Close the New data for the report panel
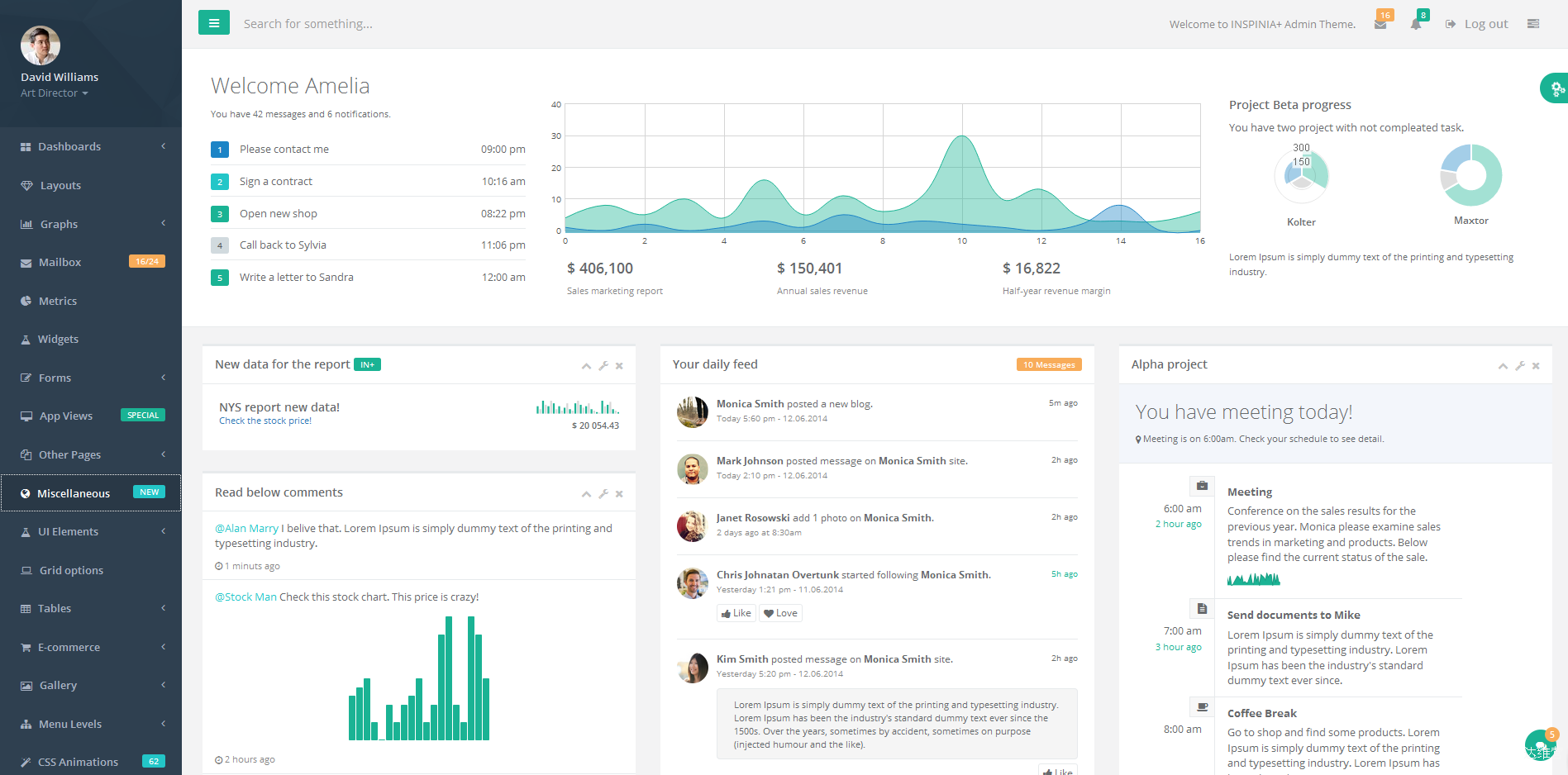This screenshot has height=775, width=1568. point(619,366)
